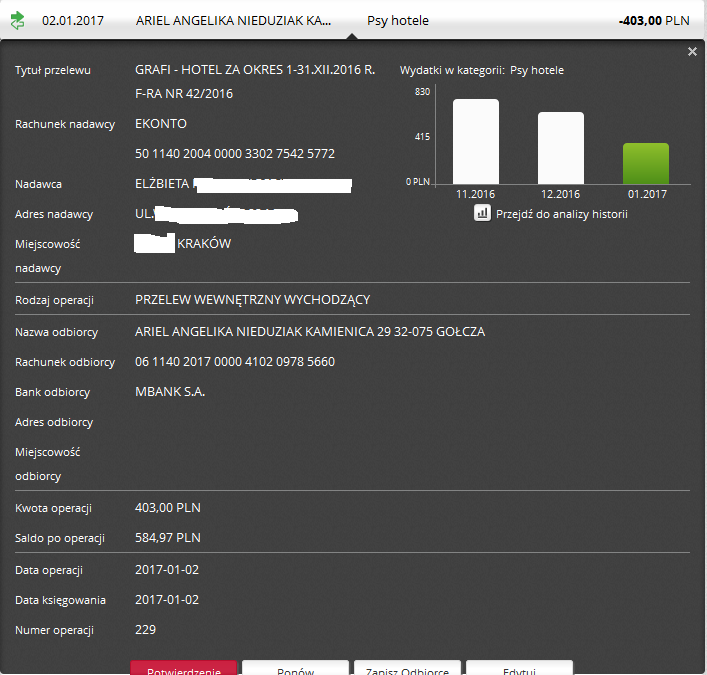Click the Ponów button
The image size is (707, 675).
295,668
